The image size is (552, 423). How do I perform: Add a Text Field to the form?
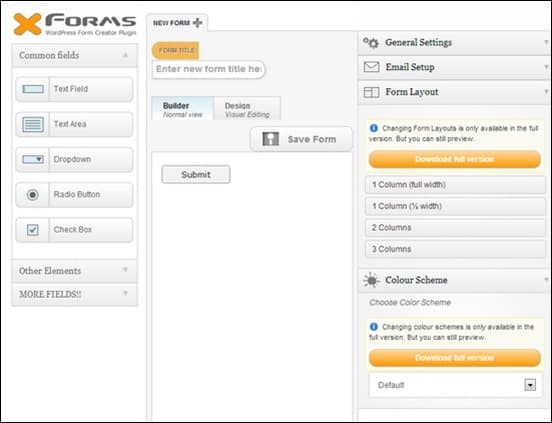74,89
